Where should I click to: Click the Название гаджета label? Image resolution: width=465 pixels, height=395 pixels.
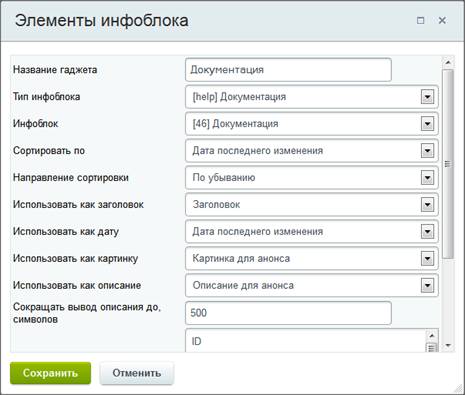tap(55, 70)
